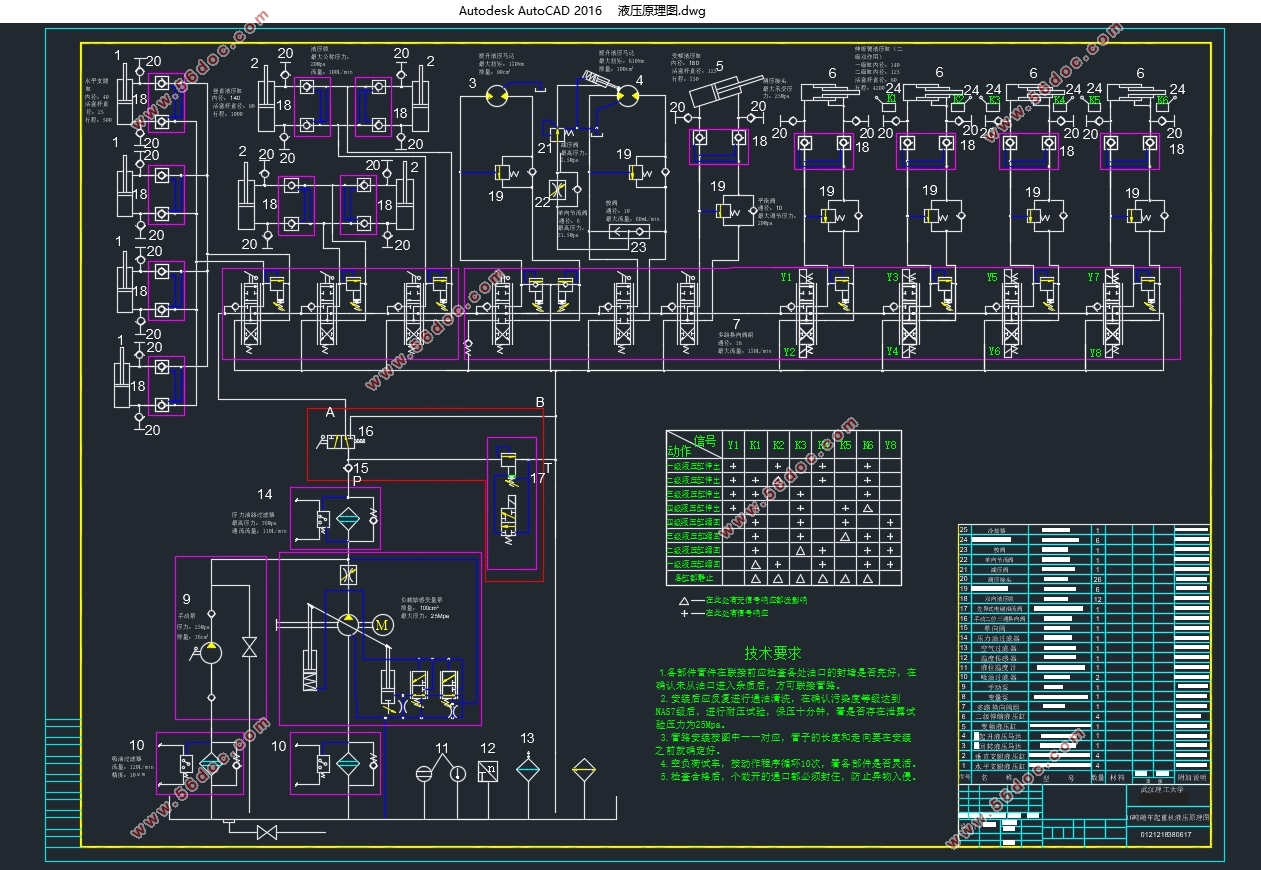The width and height of the screenshot is (1261, 870).
Task: Click the blue filter diamond numbered 13
Action: click(527, 770)
